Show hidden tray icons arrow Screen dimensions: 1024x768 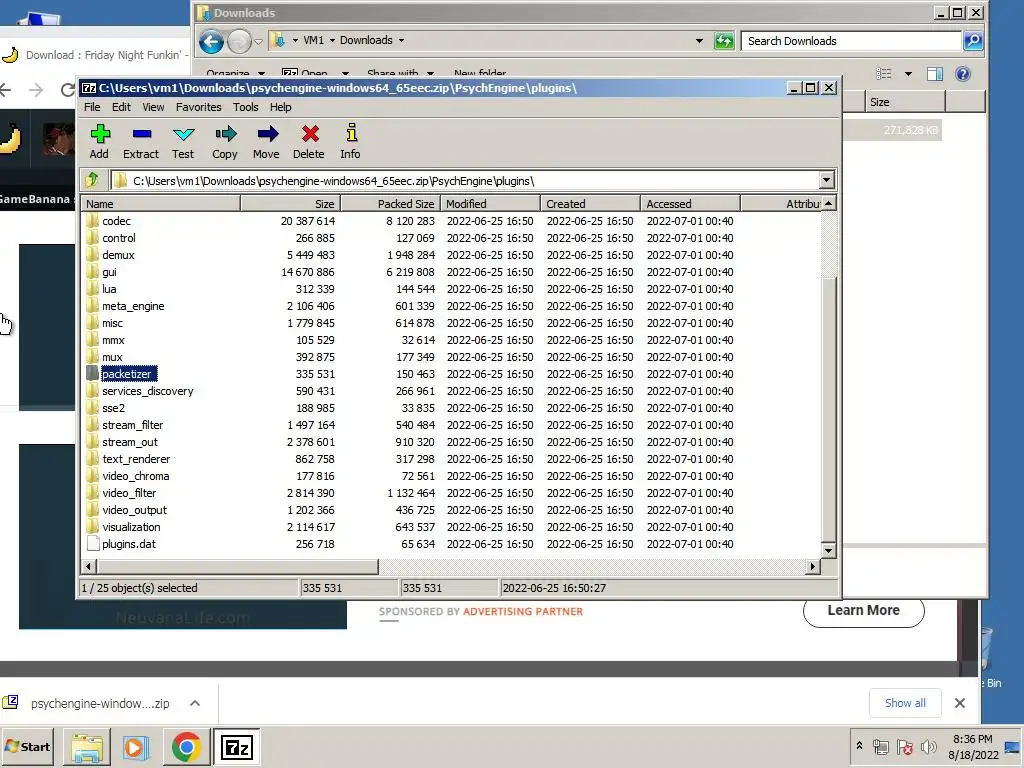coord(859,746)
